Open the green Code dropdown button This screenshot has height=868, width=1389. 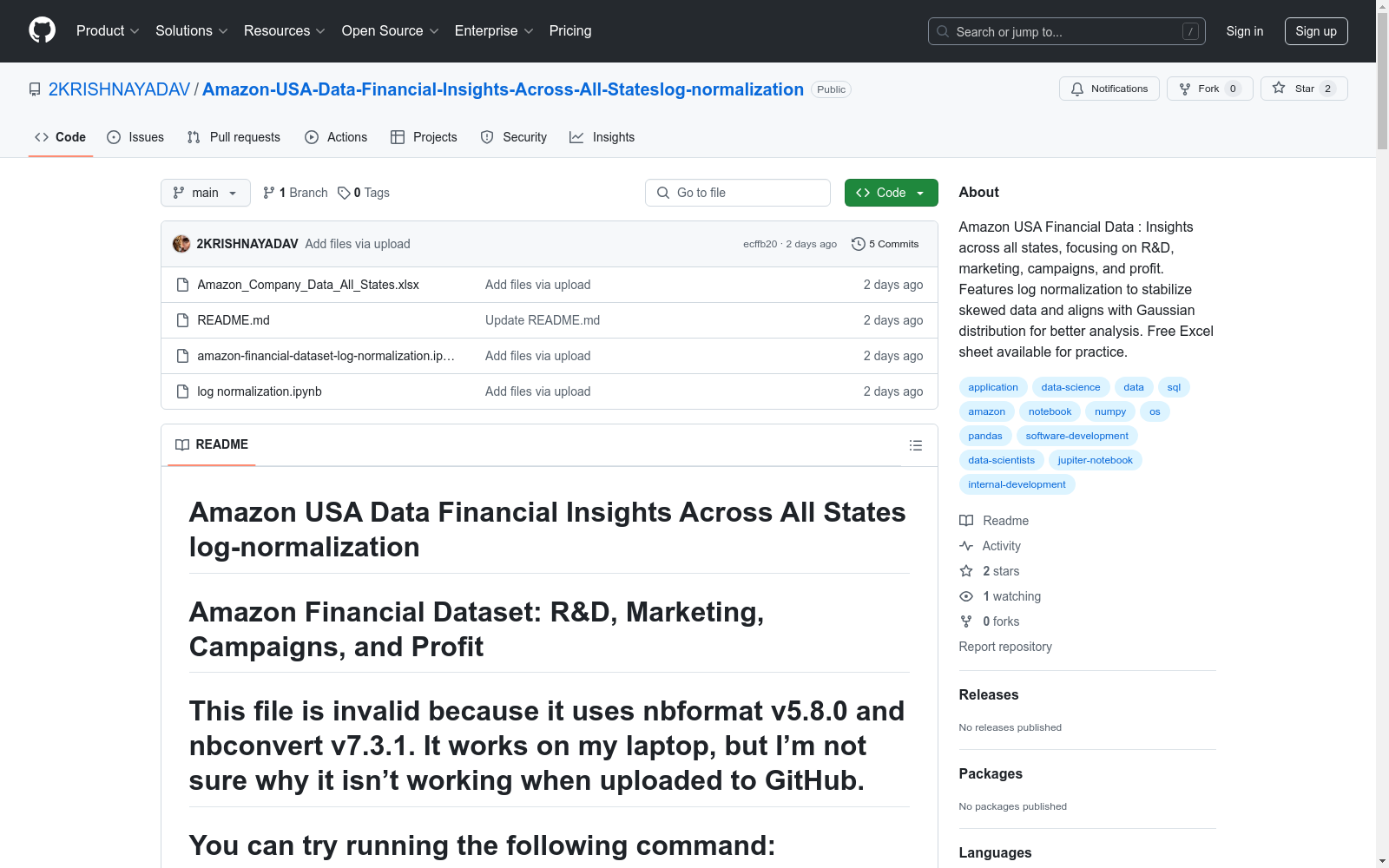click(x=891, y=193)
